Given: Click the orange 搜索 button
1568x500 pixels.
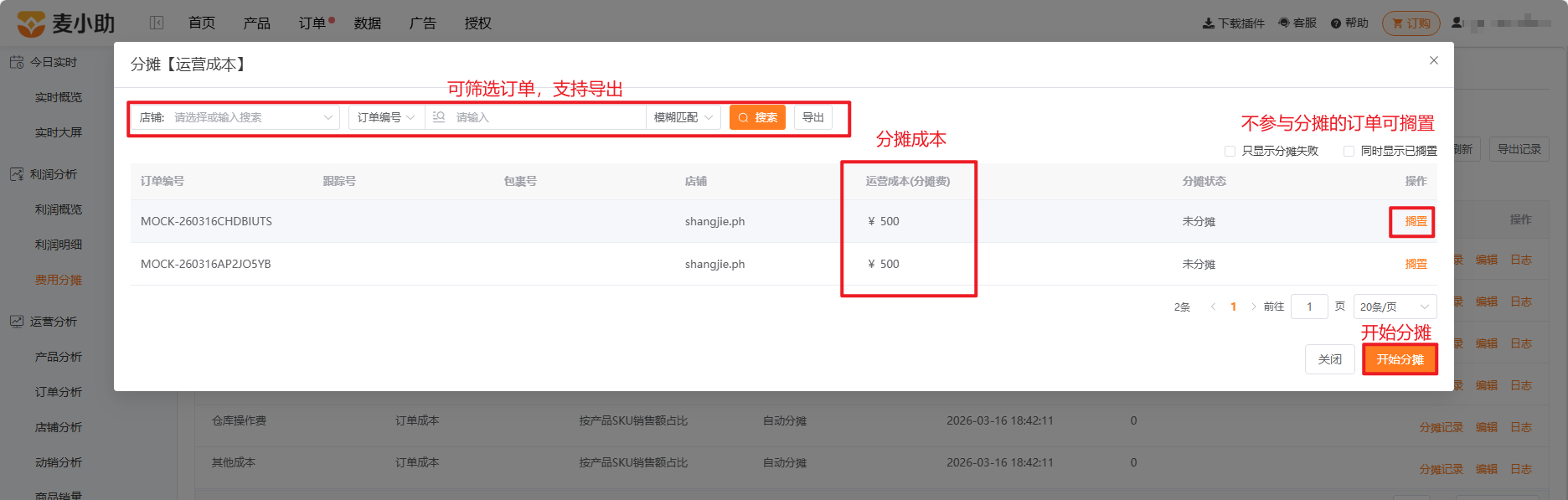Looking at the screenshot, I should pyautogui.click(x=757, y=117).
